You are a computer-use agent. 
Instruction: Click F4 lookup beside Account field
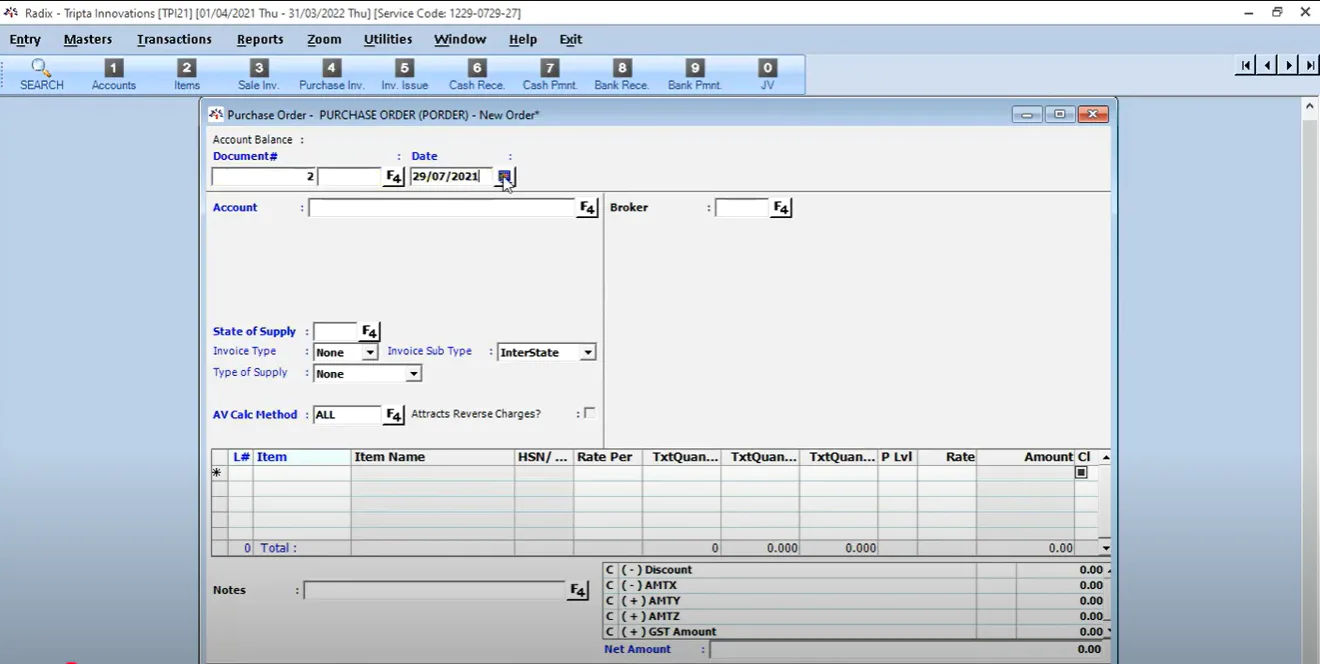[x=588, y=208]
